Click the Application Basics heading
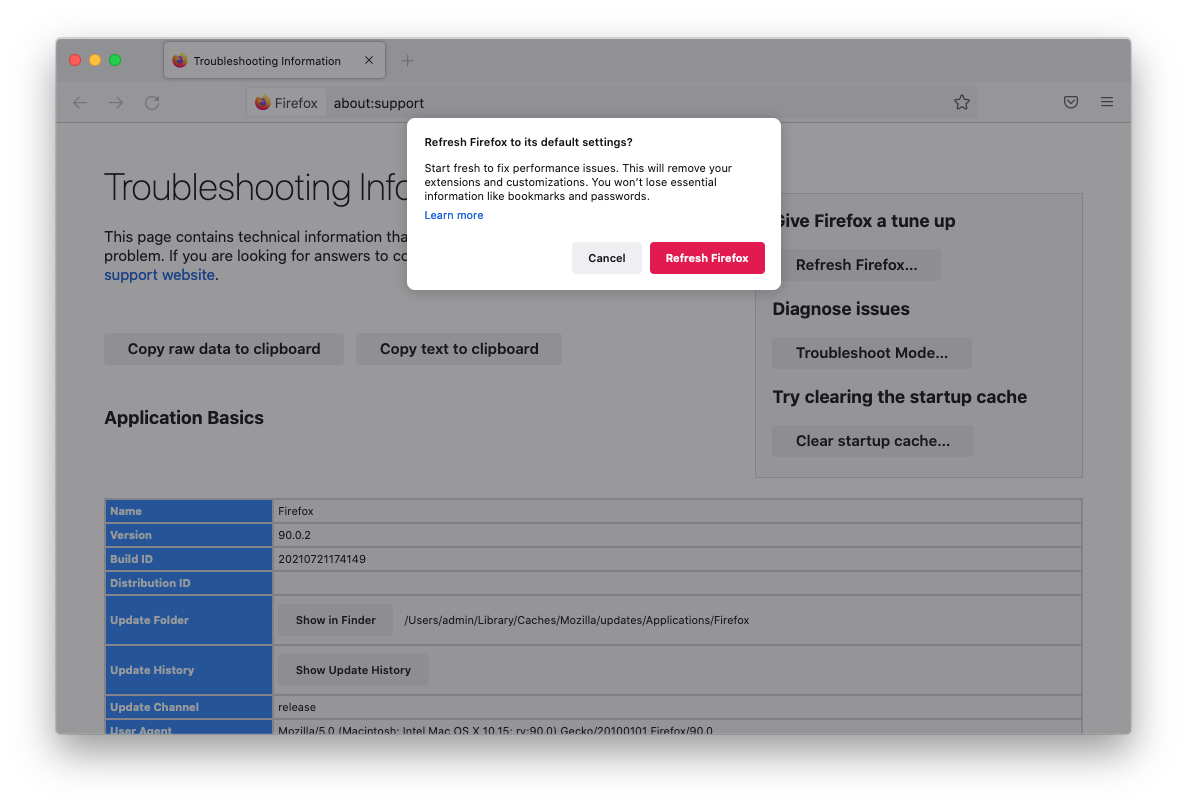Viewport: 1187px width, 808px height. (x=184, y=418)
